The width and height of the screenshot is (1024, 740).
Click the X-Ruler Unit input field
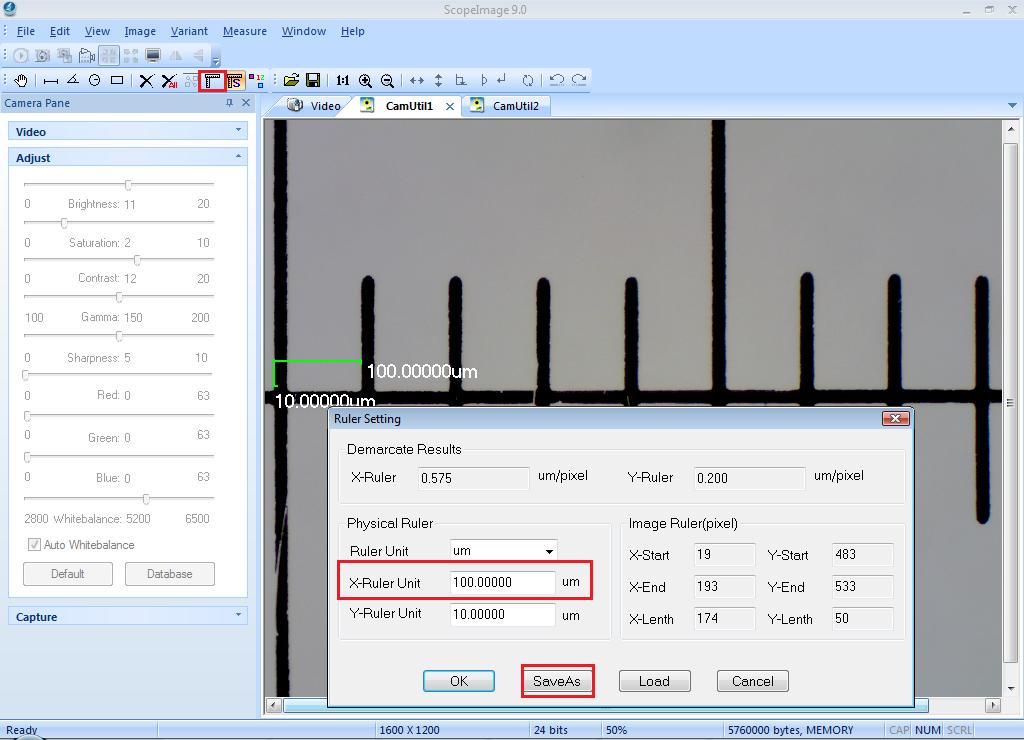[x=503, y=582]
